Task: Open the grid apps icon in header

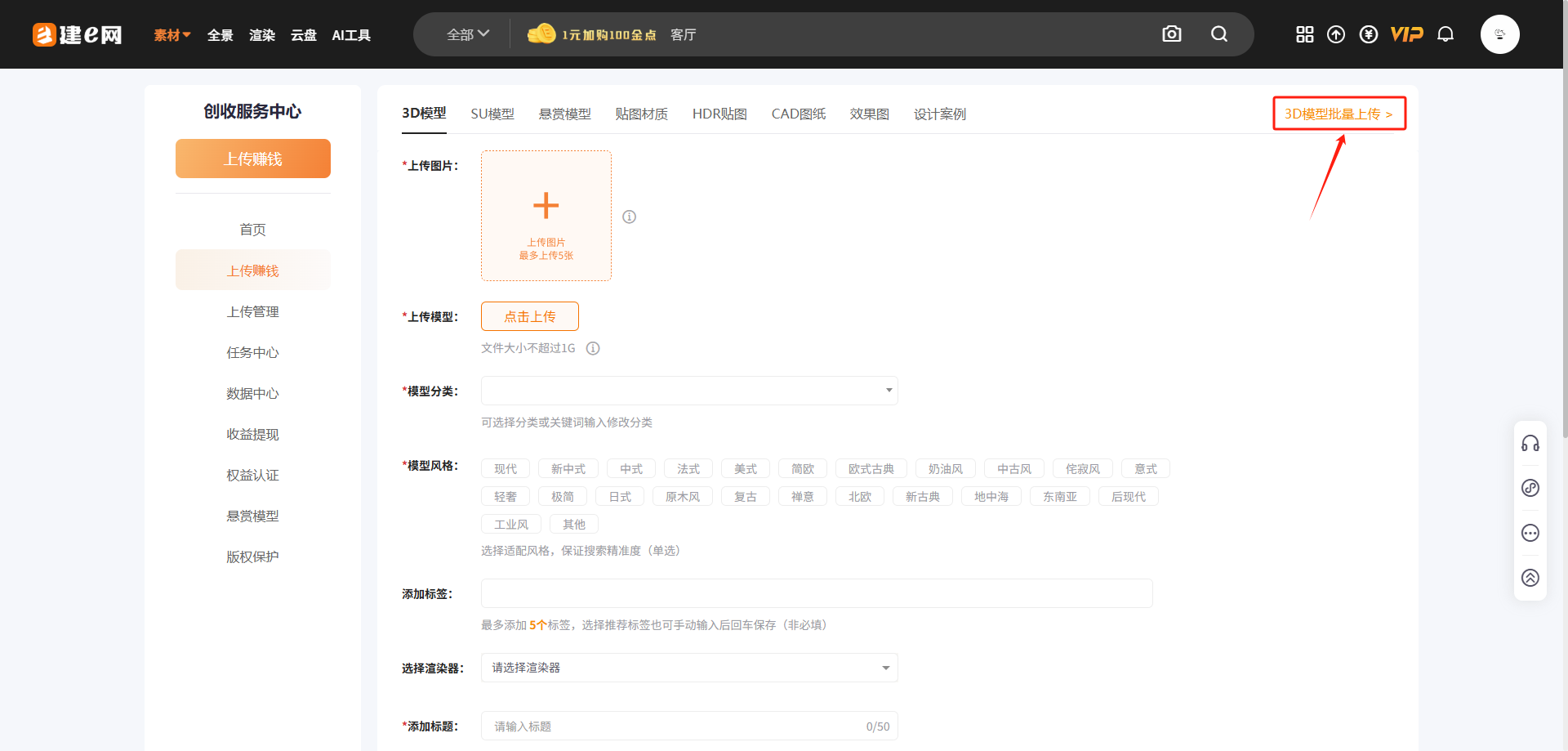Action: (1304, 34)
